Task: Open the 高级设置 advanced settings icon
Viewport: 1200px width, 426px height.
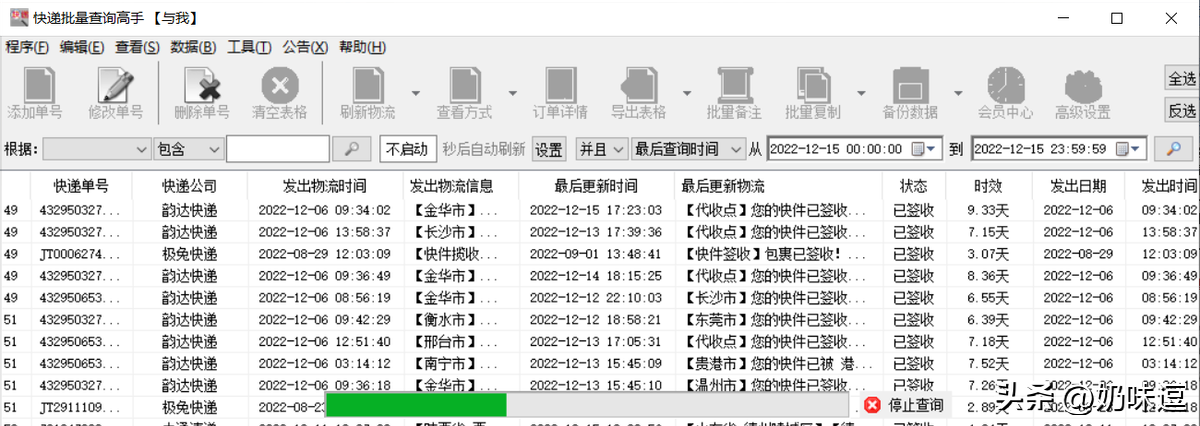Action: [x=1083, y=86]
